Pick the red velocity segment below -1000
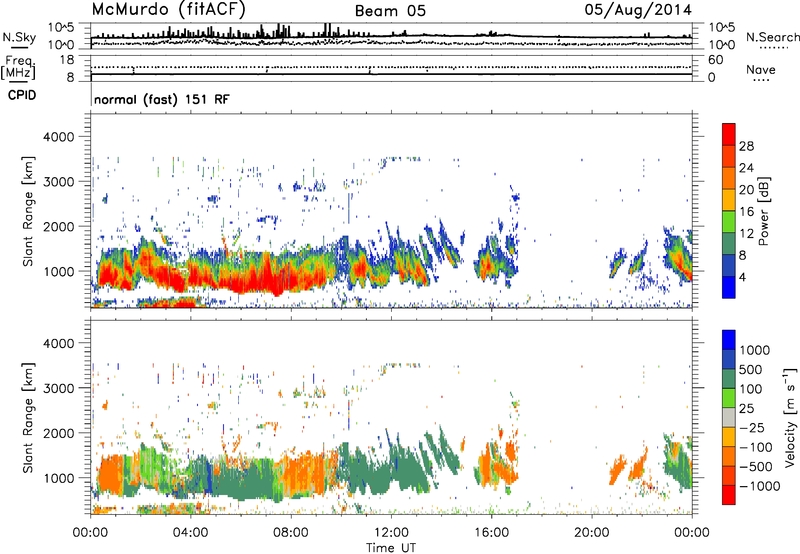This screenshot has width=800, height=554. (729, 495)
